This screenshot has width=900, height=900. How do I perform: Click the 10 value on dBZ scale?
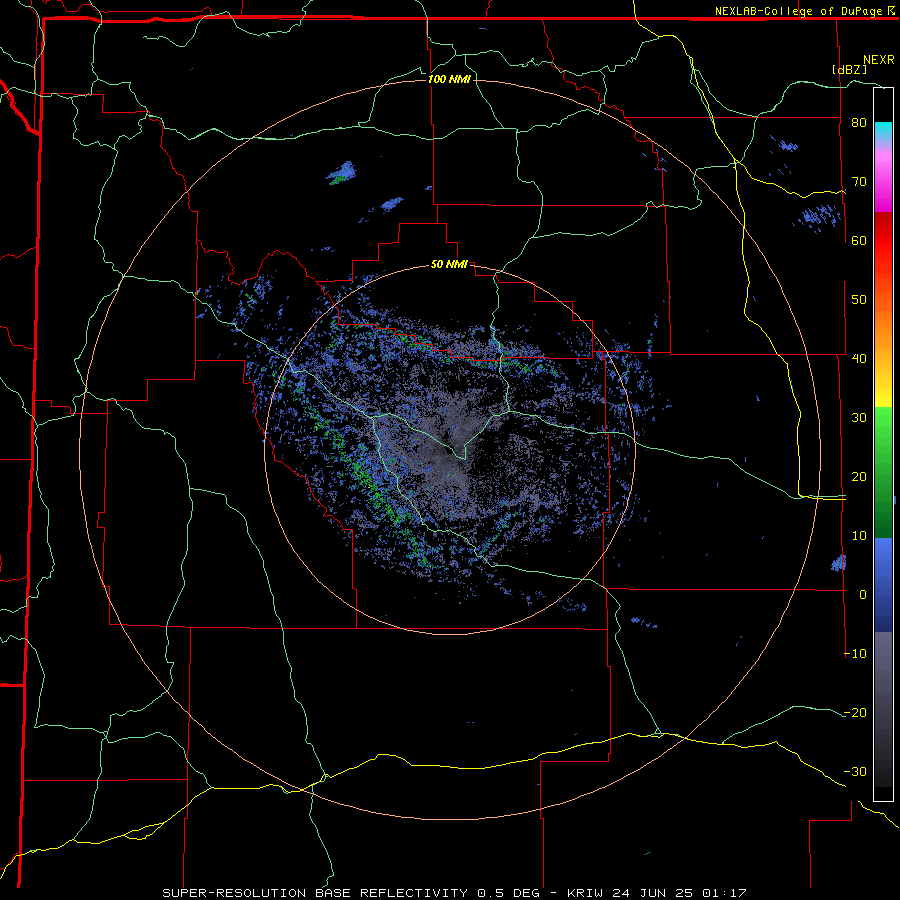[859, 536]
